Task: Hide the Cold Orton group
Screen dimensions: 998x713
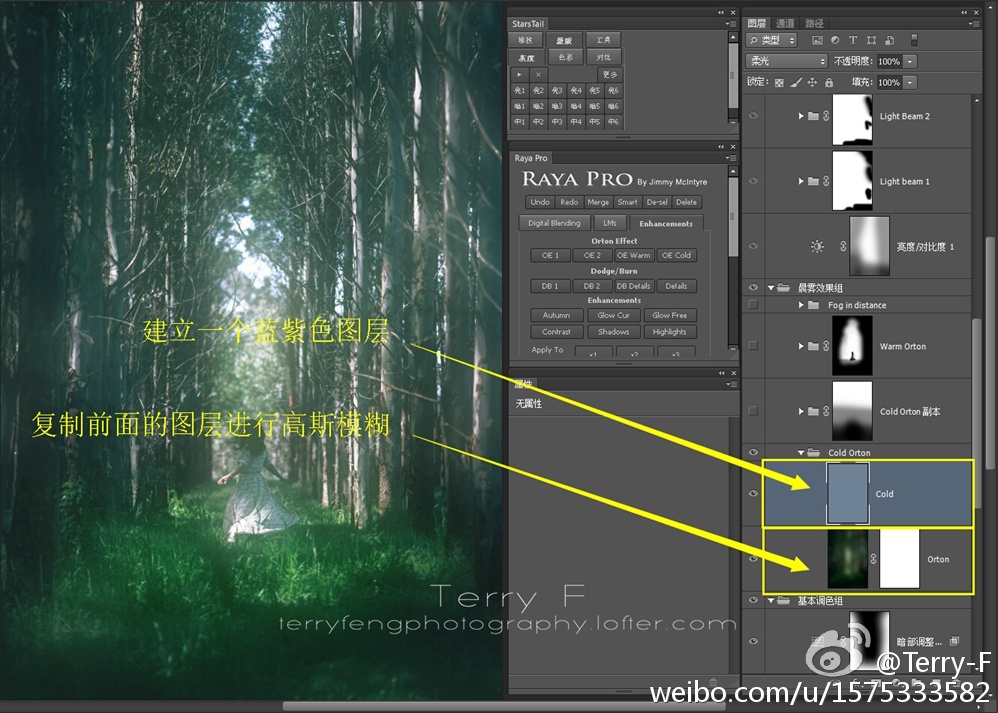Action: click(754, 452)
